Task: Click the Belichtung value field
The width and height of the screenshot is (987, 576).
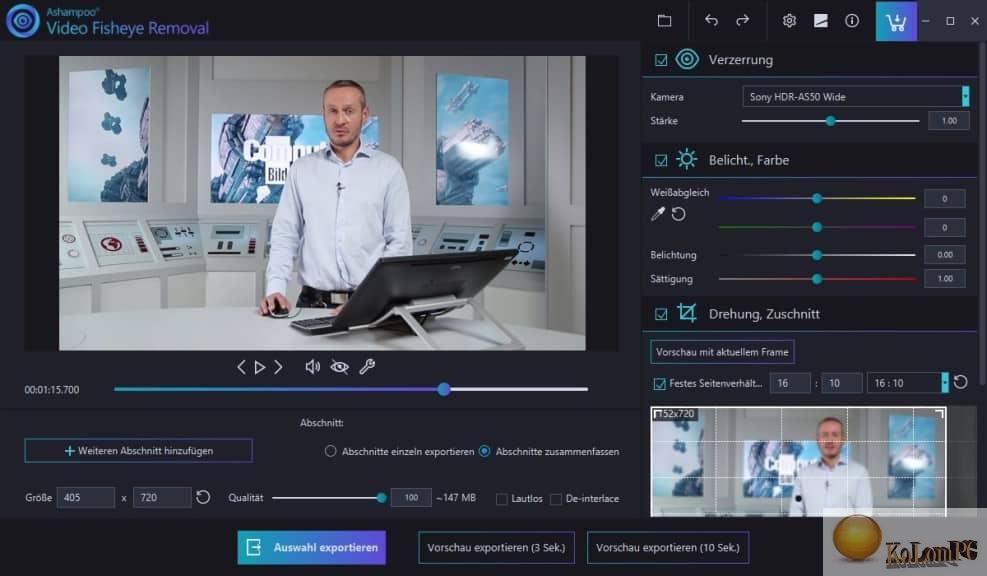Action: point(944,254)
